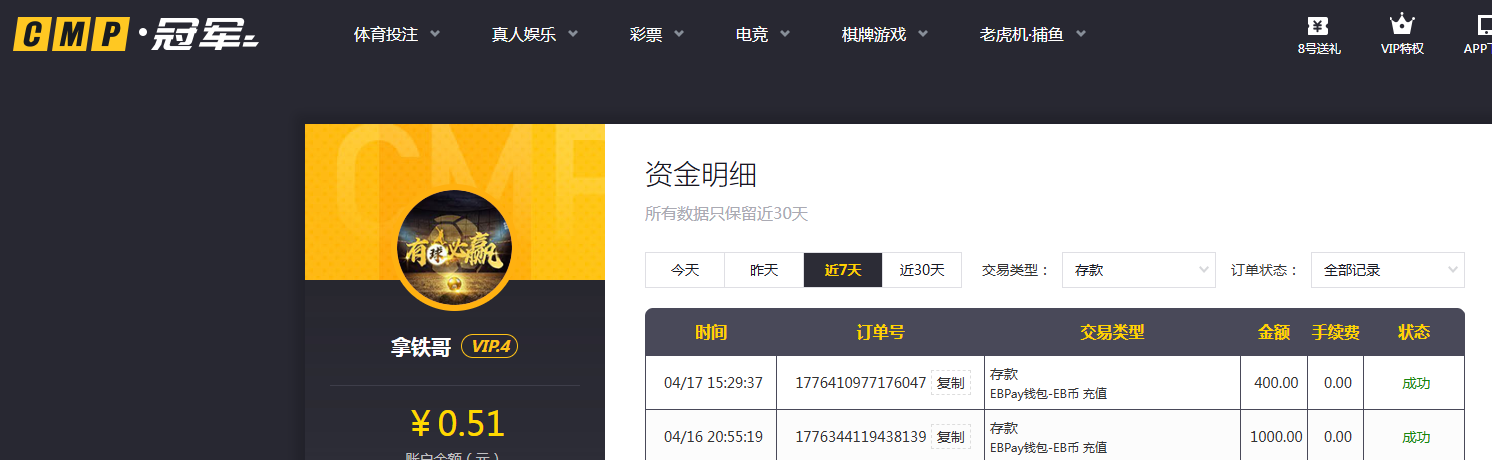This screenshot has width=1492, height=460.
Task: Open the 订单状态 dropdown showing 全部记录
Action: point(1388,270)
